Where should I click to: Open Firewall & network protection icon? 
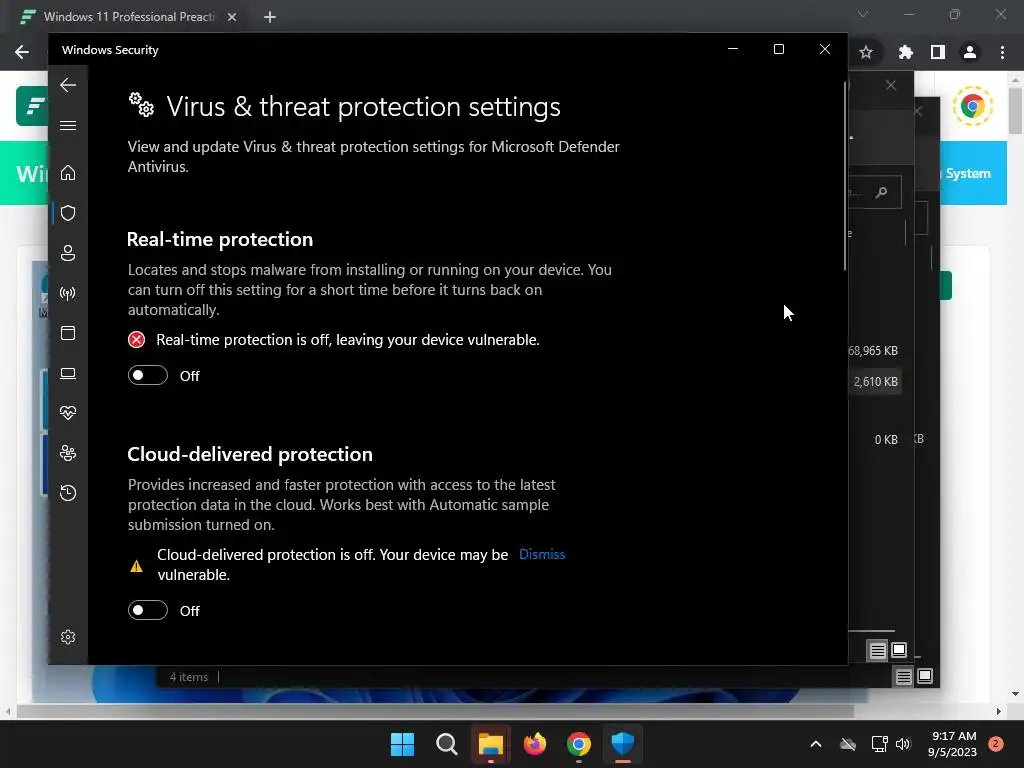(x=68, y=293)
